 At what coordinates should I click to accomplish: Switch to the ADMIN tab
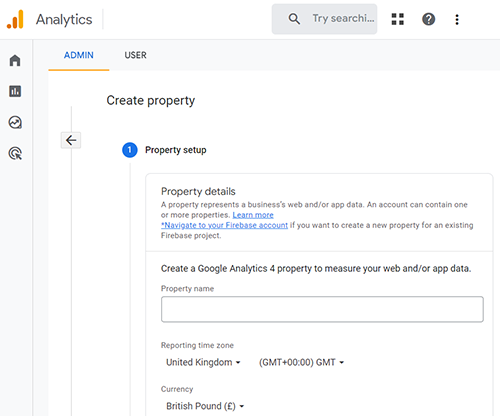click(x=79, y=55)
